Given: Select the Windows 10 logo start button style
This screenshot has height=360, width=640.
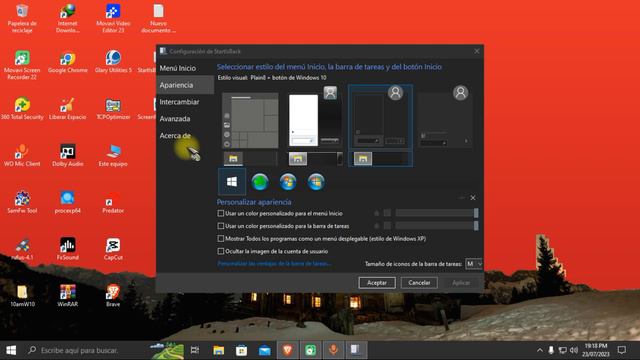Looking at the screenshot, I should click(x=232, y=182).
